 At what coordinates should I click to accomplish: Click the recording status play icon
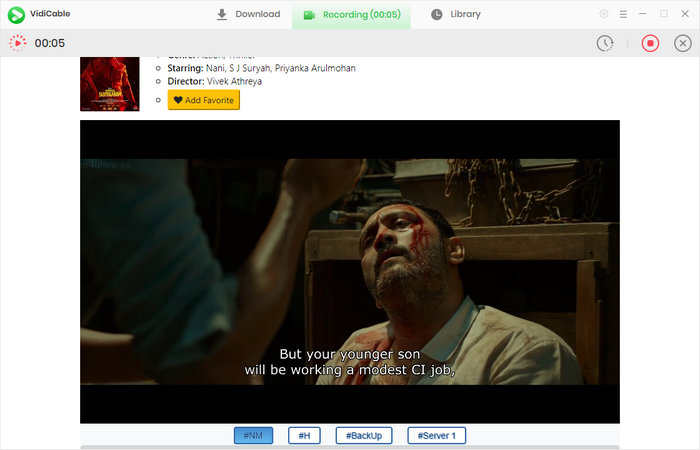pos(17,43)
